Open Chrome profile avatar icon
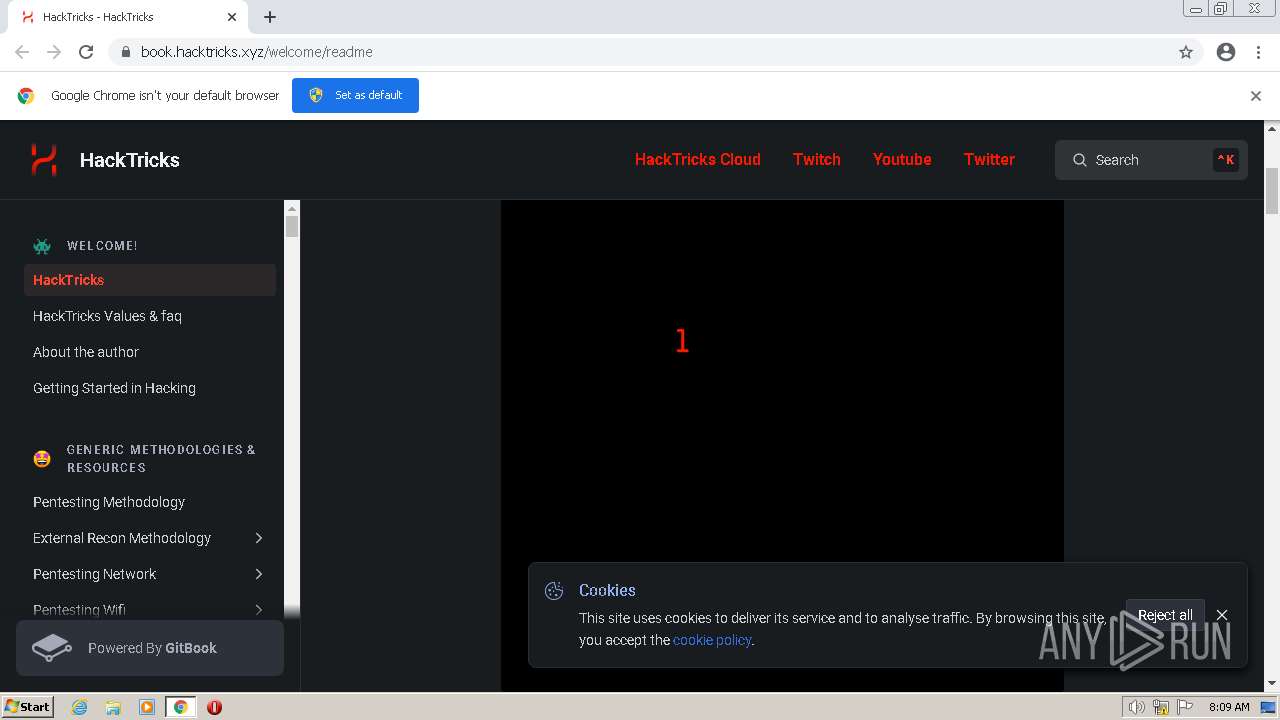 pos(1226,52)
